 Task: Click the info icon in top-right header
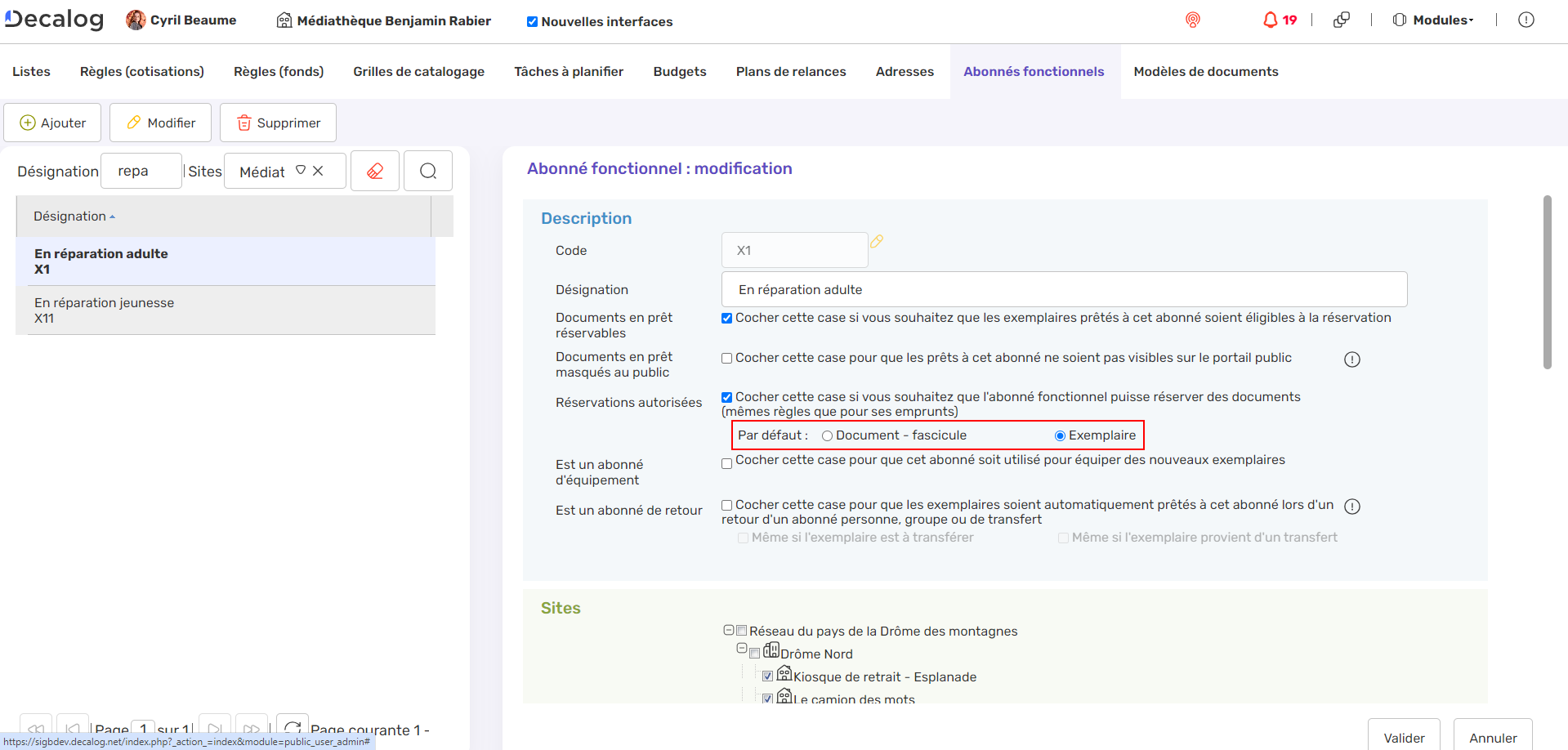pyautogui.click(x=1526, y=20)
